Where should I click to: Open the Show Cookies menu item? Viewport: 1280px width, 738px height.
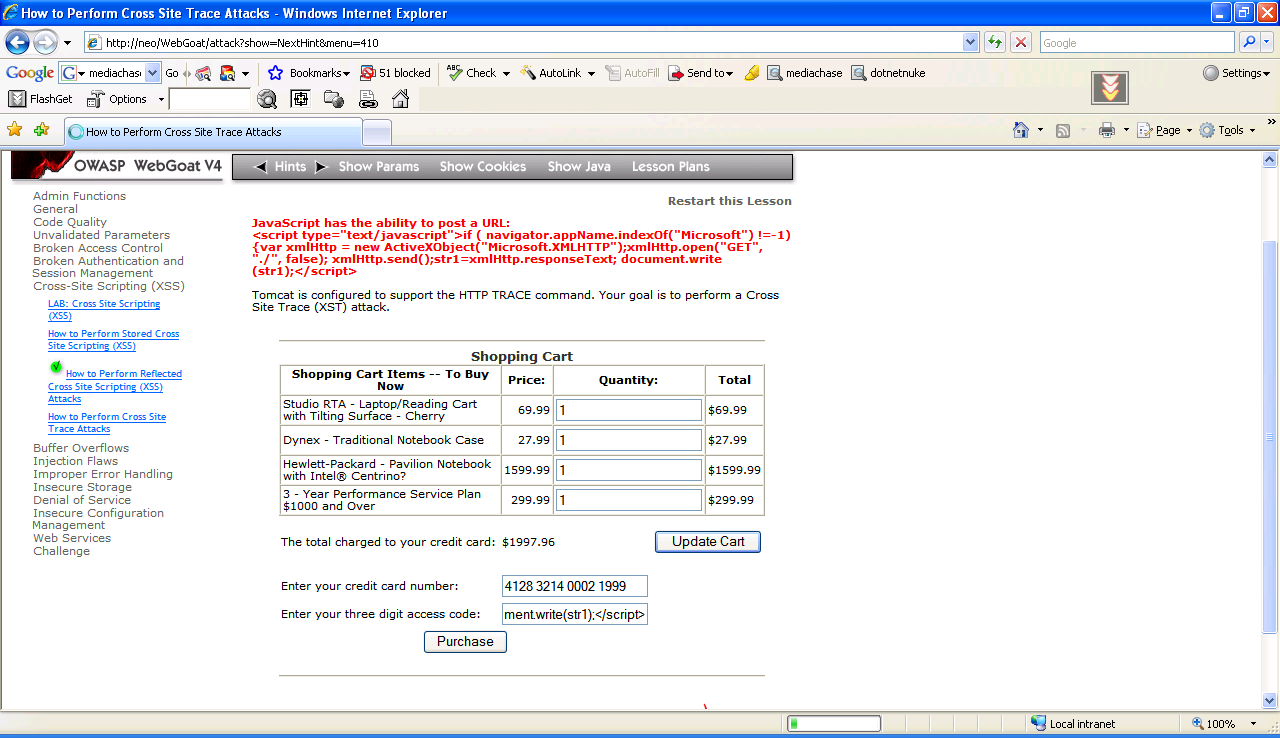482,167
